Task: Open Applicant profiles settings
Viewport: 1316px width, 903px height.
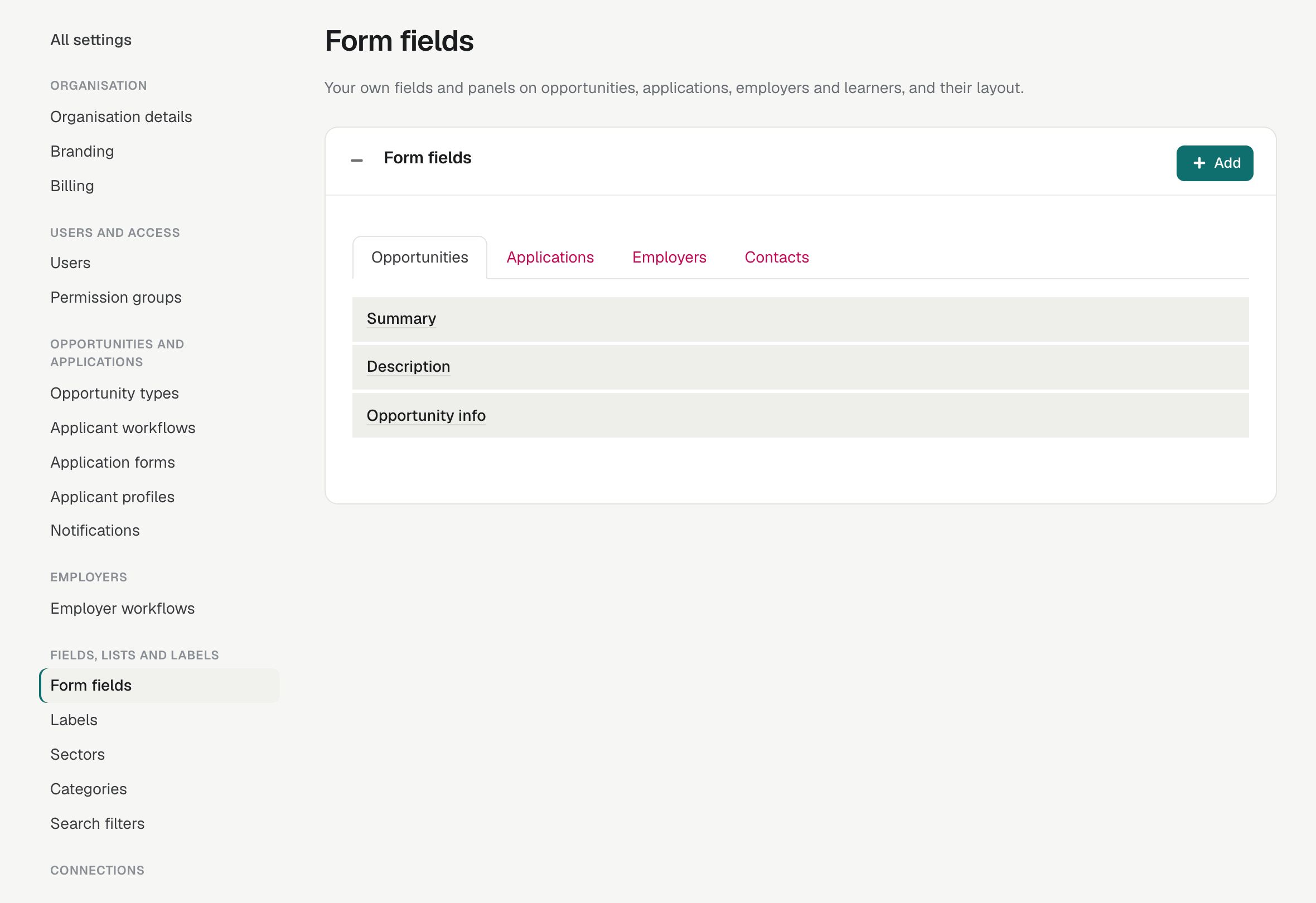Action: 112,497
